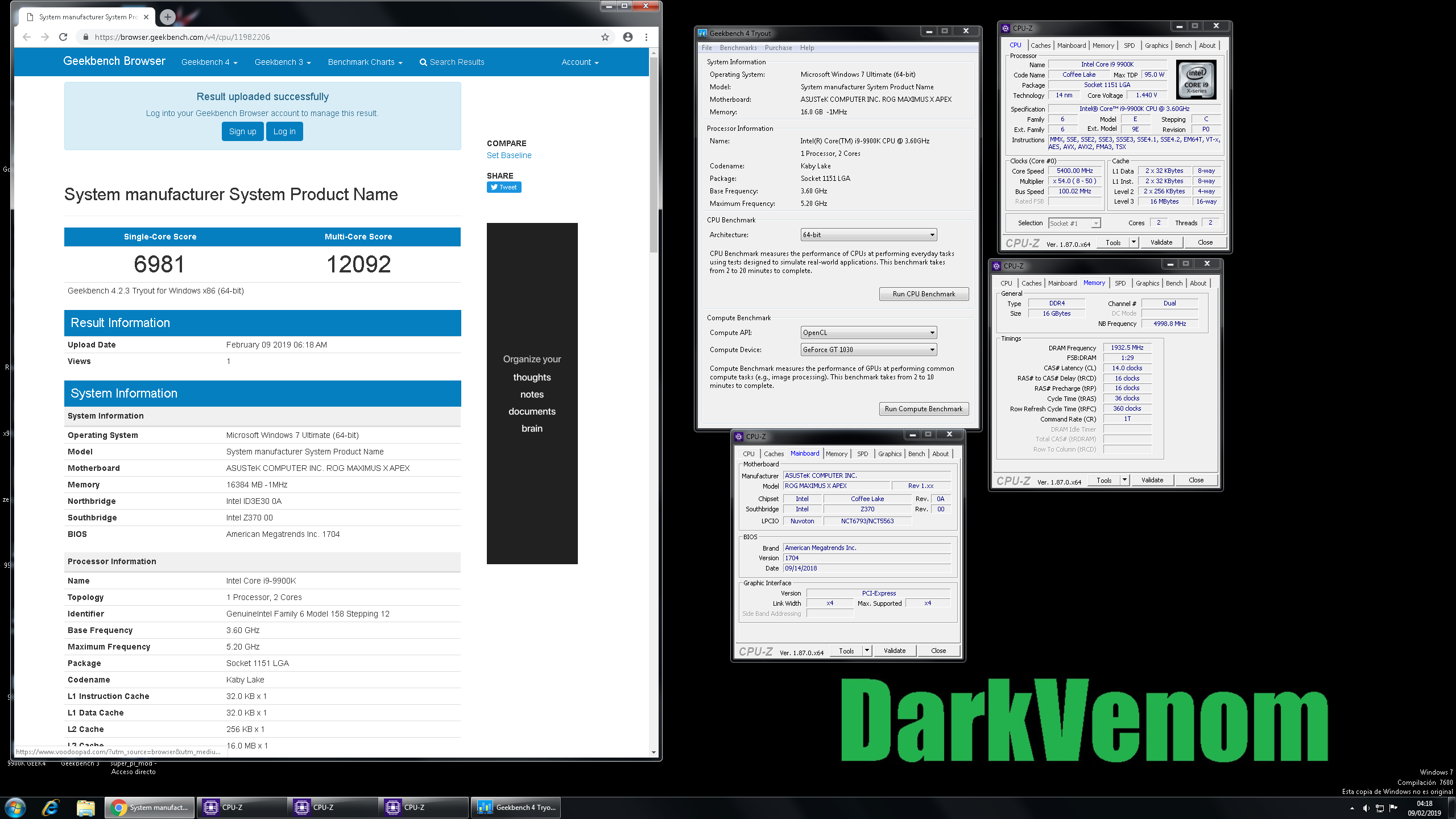This screenshot has height=819, width=1456.
Task: Click the Set Baseline link
Action: tap(509, 155)
